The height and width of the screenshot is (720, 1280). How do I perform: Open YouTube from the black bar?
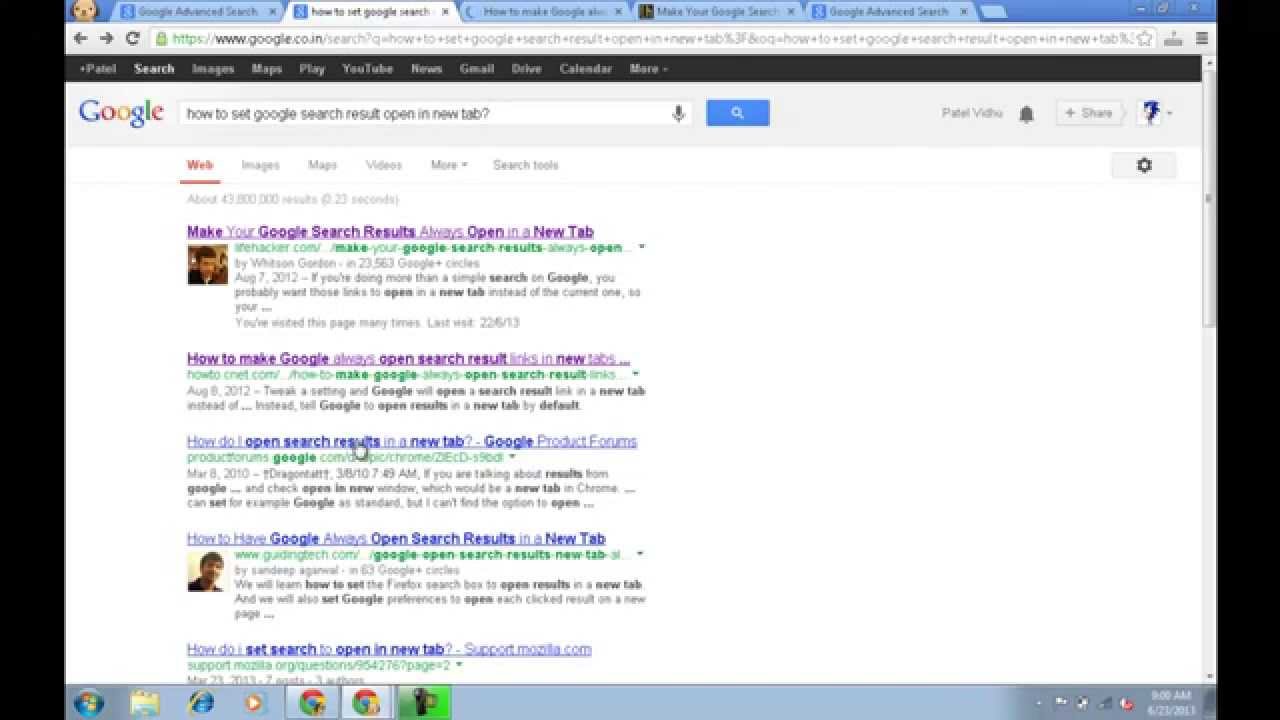click(x=367, y=69)
